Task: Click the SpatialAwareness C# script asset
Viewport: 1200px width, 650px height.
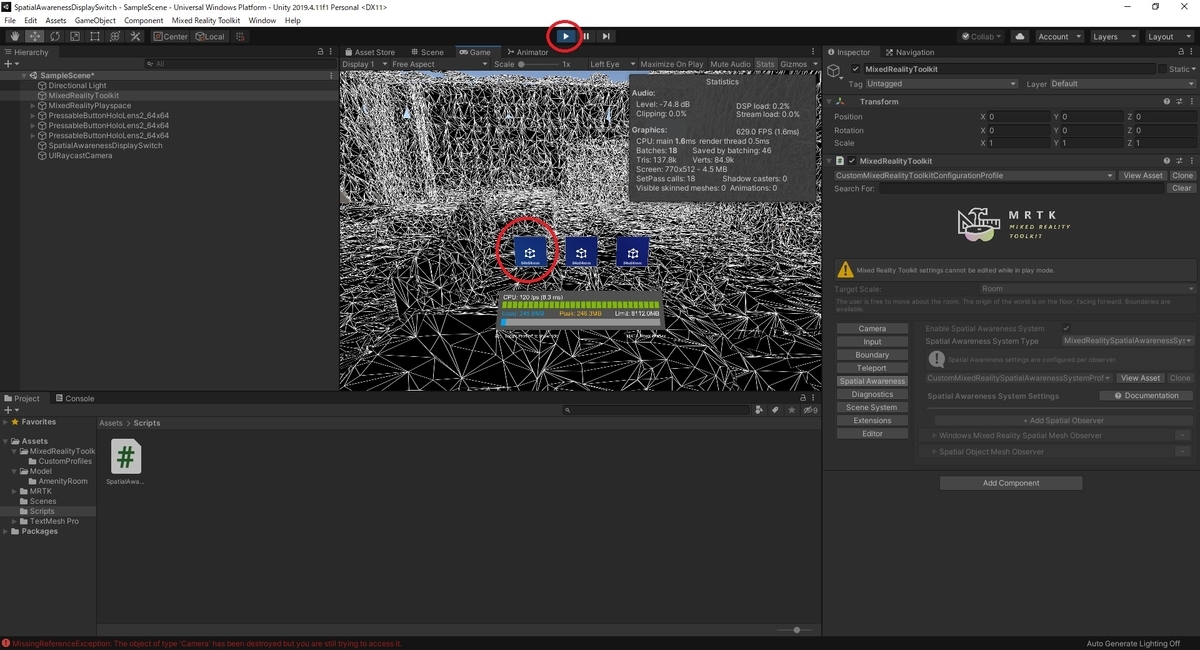Action: 125,461
